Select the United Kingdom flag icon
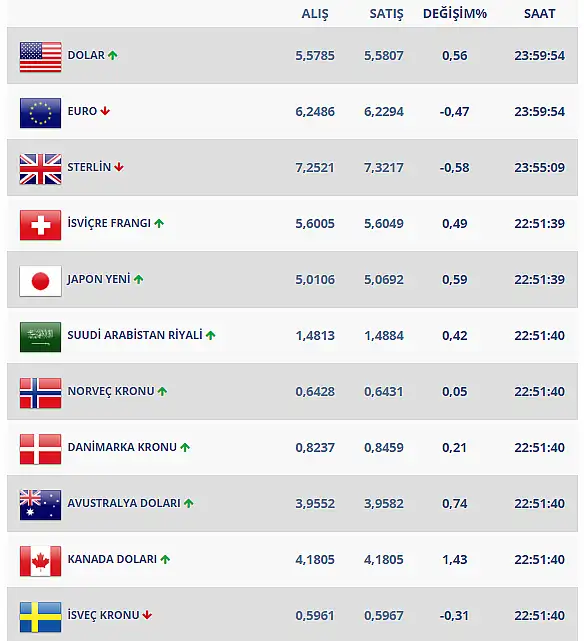 point(40,169)
